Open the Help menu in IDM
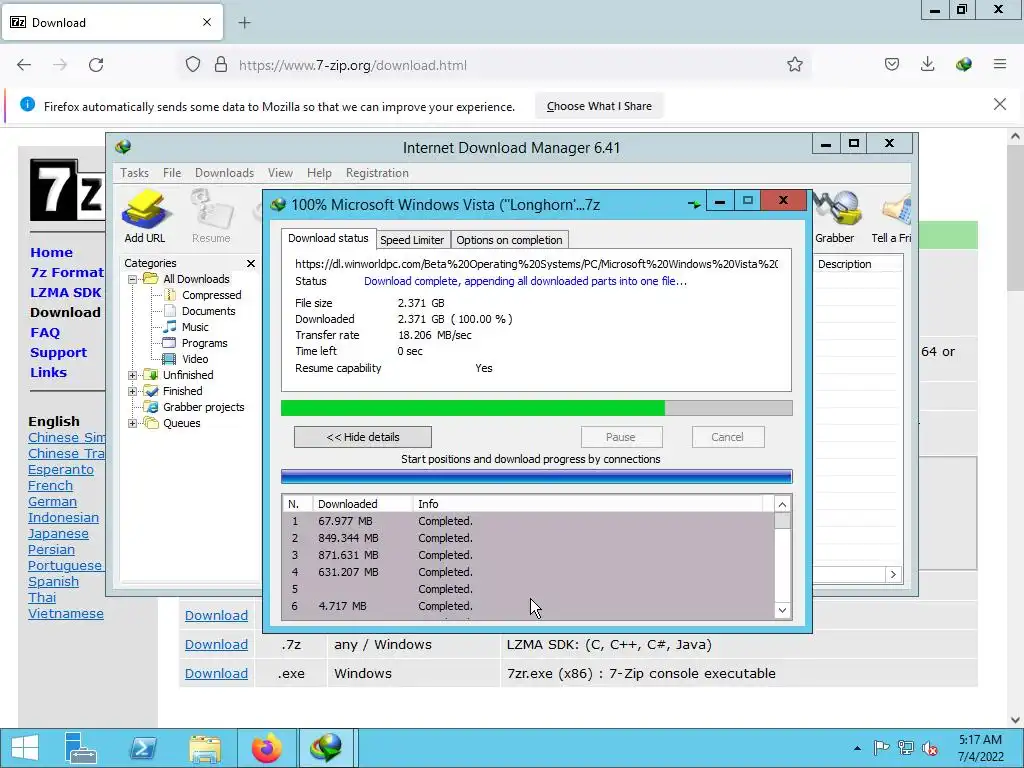This screenshot has width=1024, height=768. click(x=319, y=173)
